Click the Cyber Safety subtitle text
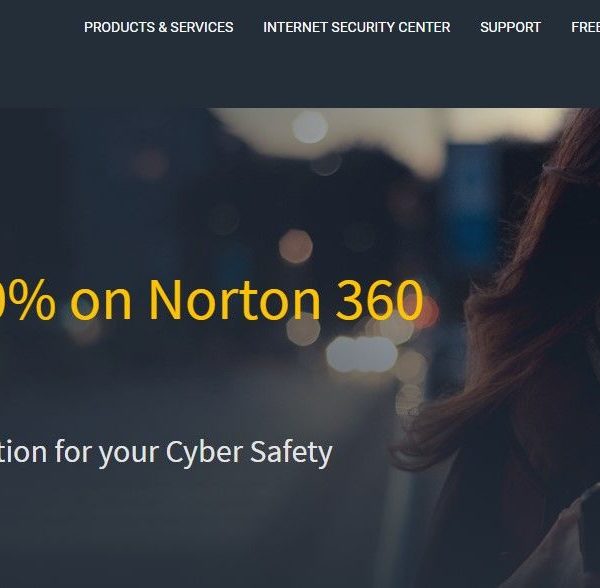The width and height of the screenshot is (600, 588). click(166, 453)
